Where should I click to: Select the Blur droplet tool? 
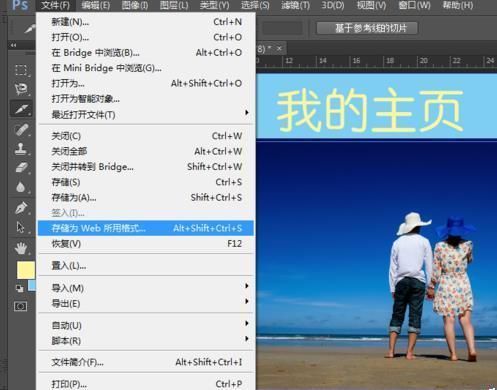[21, 187]
